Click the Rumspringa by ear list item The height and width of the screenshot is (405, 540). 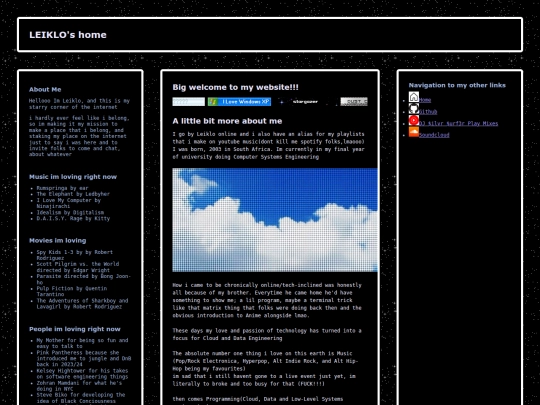[62, 188]
